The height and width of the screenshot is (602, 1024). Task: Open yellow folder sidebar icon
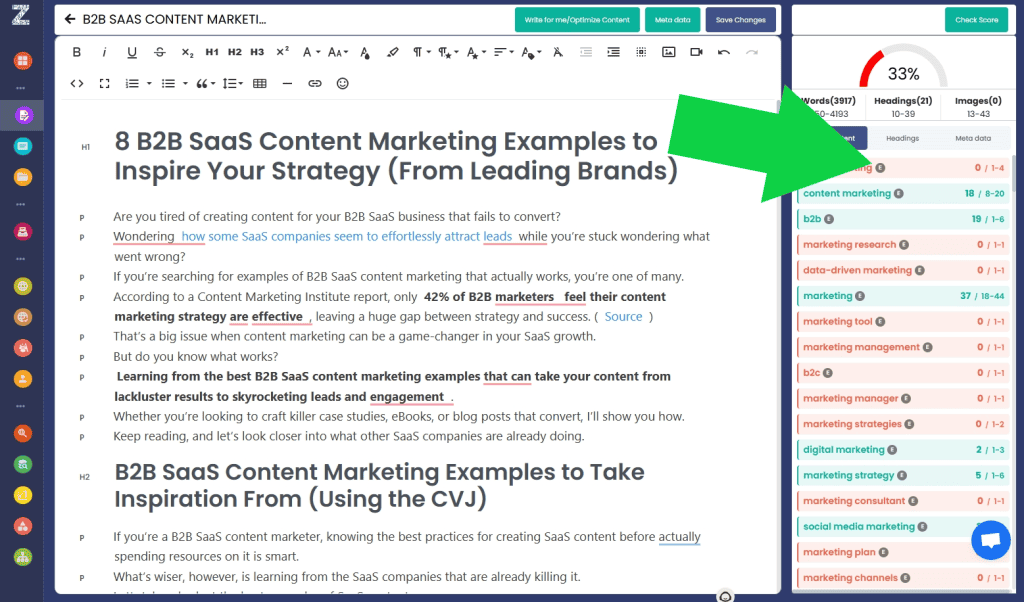23,177
